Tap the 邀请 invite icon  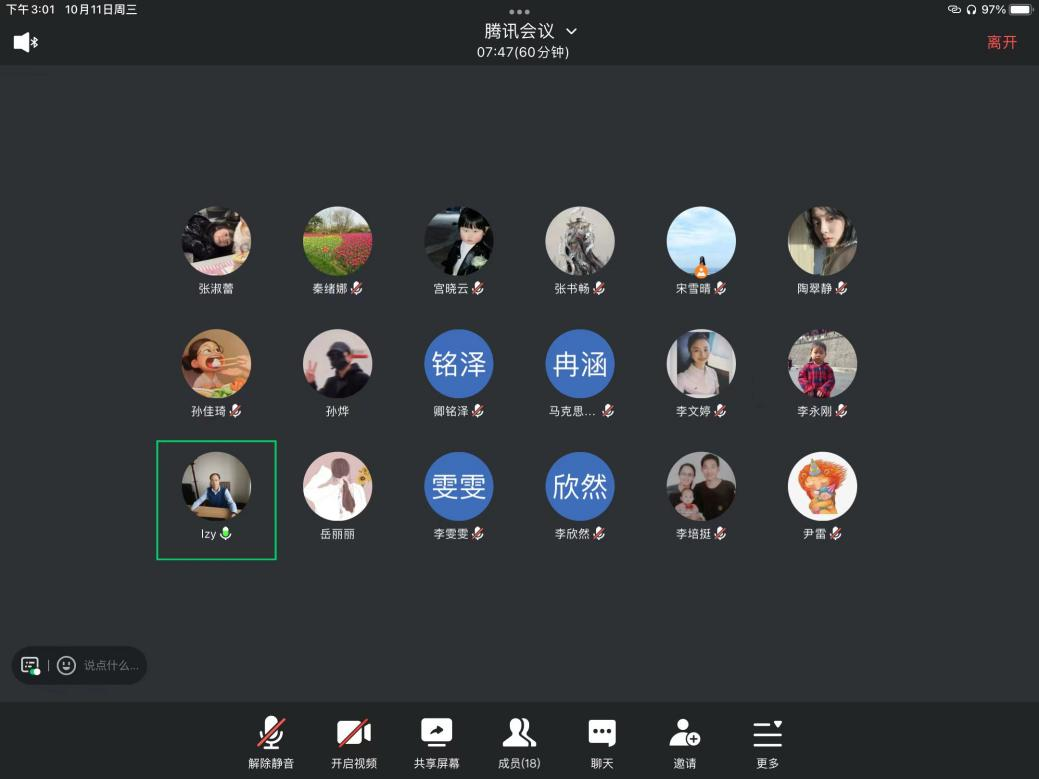(684, 734)
